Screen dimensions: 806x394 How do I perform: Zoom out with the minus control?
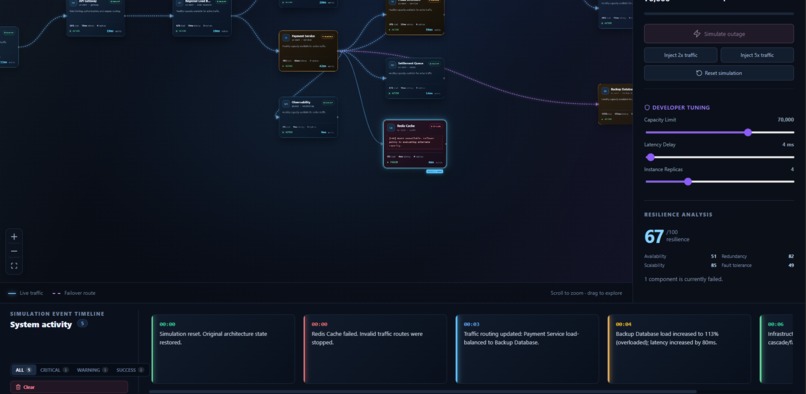[x=14, y=251]
